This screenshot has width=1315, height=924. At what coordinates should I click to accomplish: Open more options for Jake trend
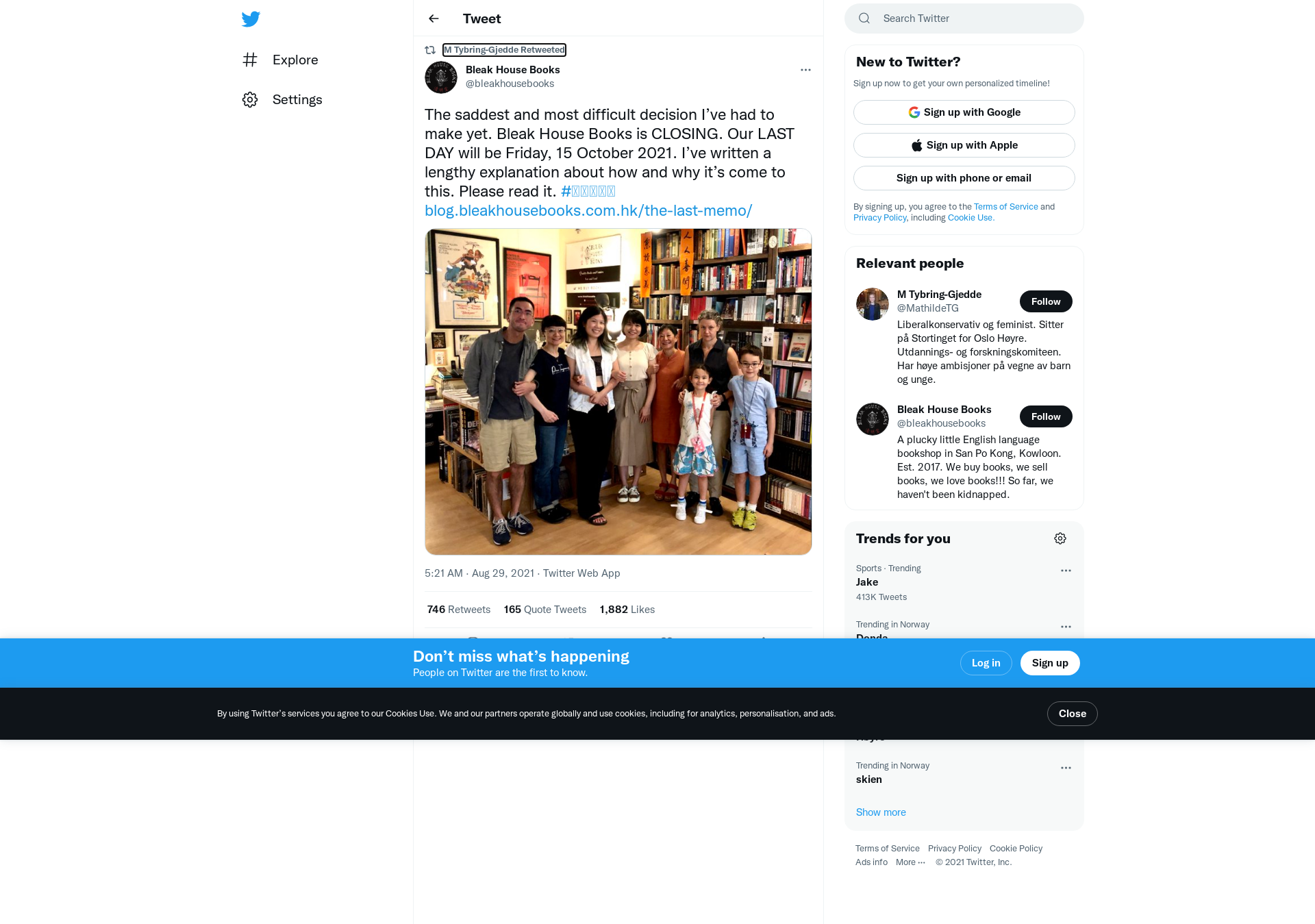click(1066, 571)
